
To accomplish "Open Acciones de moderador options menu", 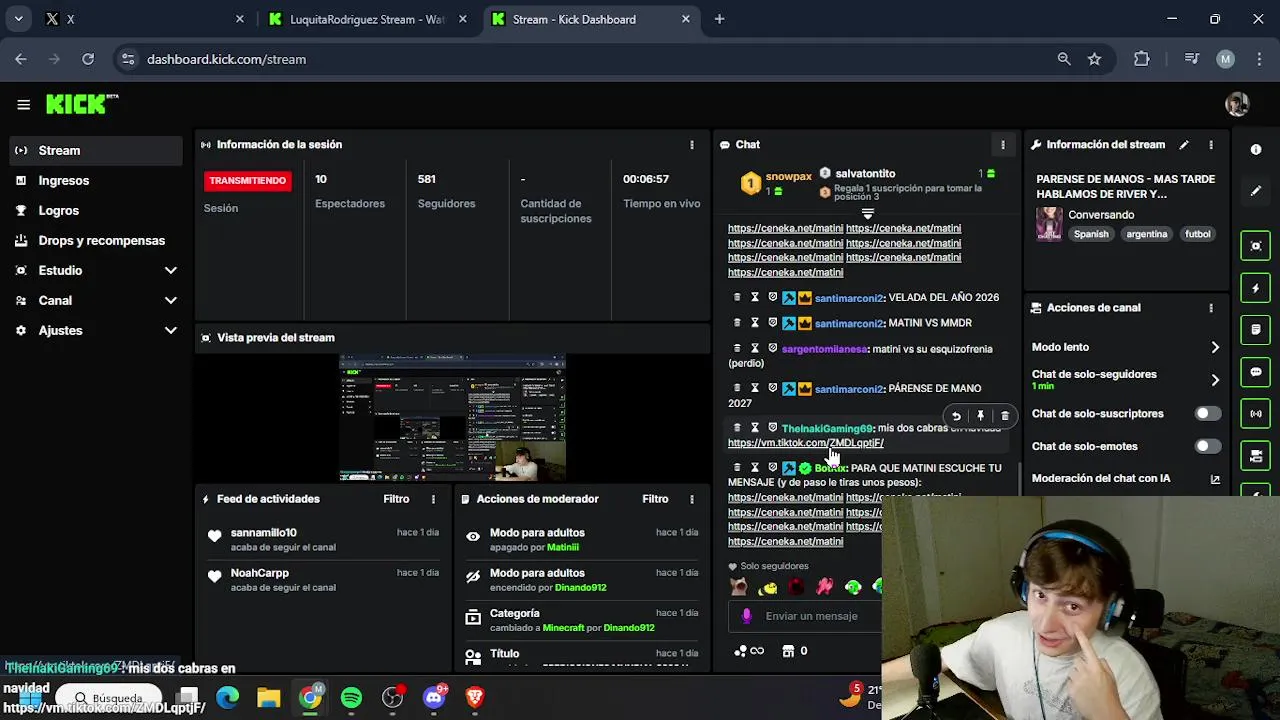I will click(x=691, y=499).
